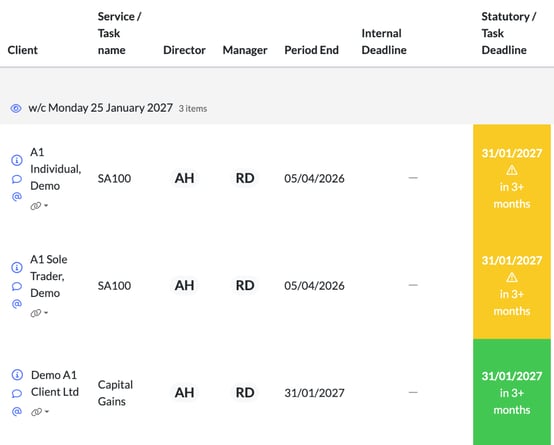Open info icon for A1 Sole Trader, Demo

coord(17,267)
